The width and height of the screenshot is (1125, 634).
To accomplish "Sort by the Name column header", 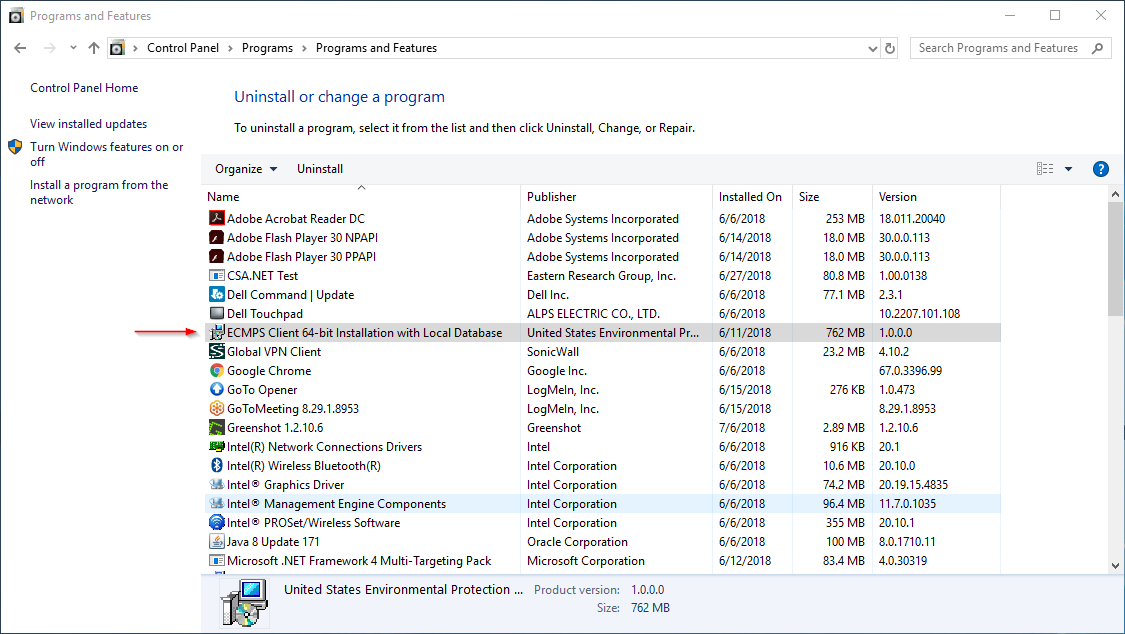I will (361, 197).
